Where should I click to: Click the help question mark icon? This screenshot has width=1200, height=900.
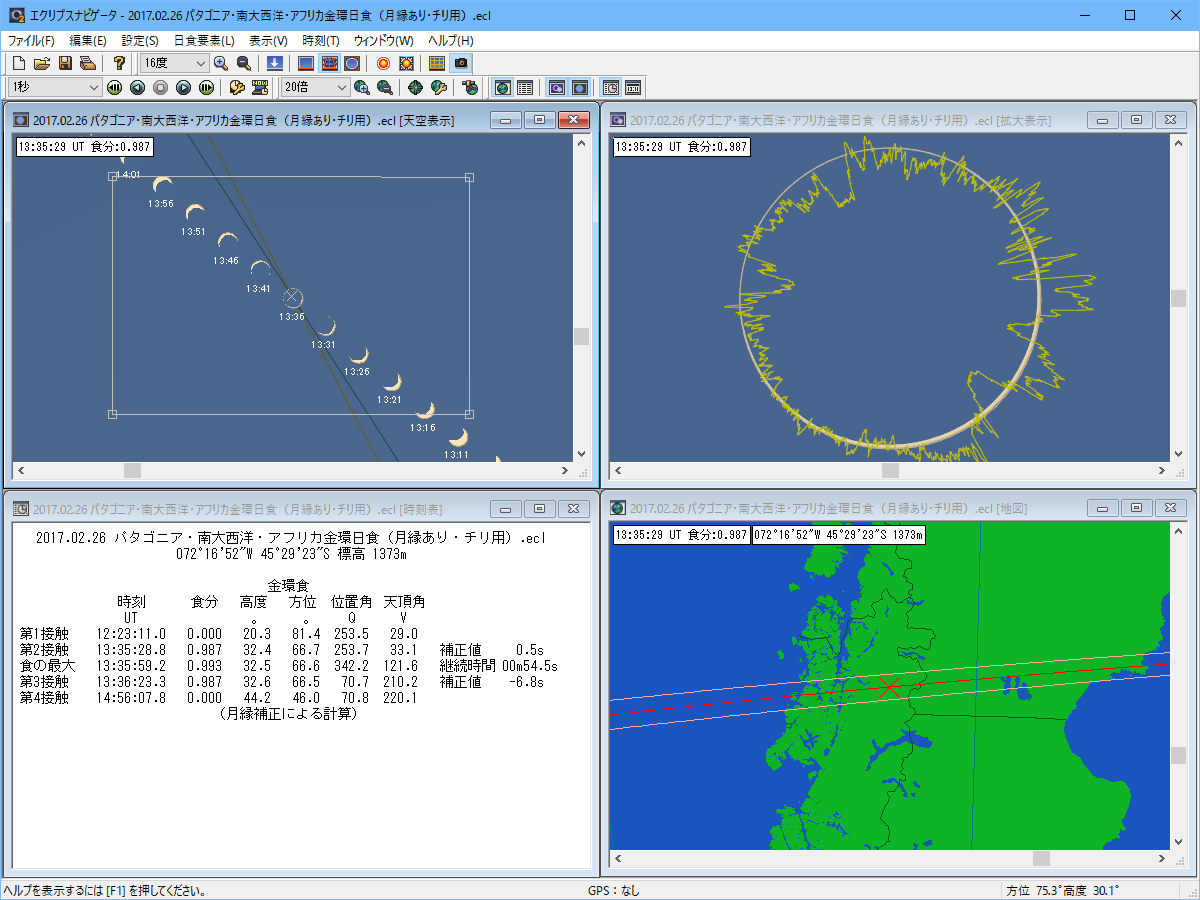[119, 63]
